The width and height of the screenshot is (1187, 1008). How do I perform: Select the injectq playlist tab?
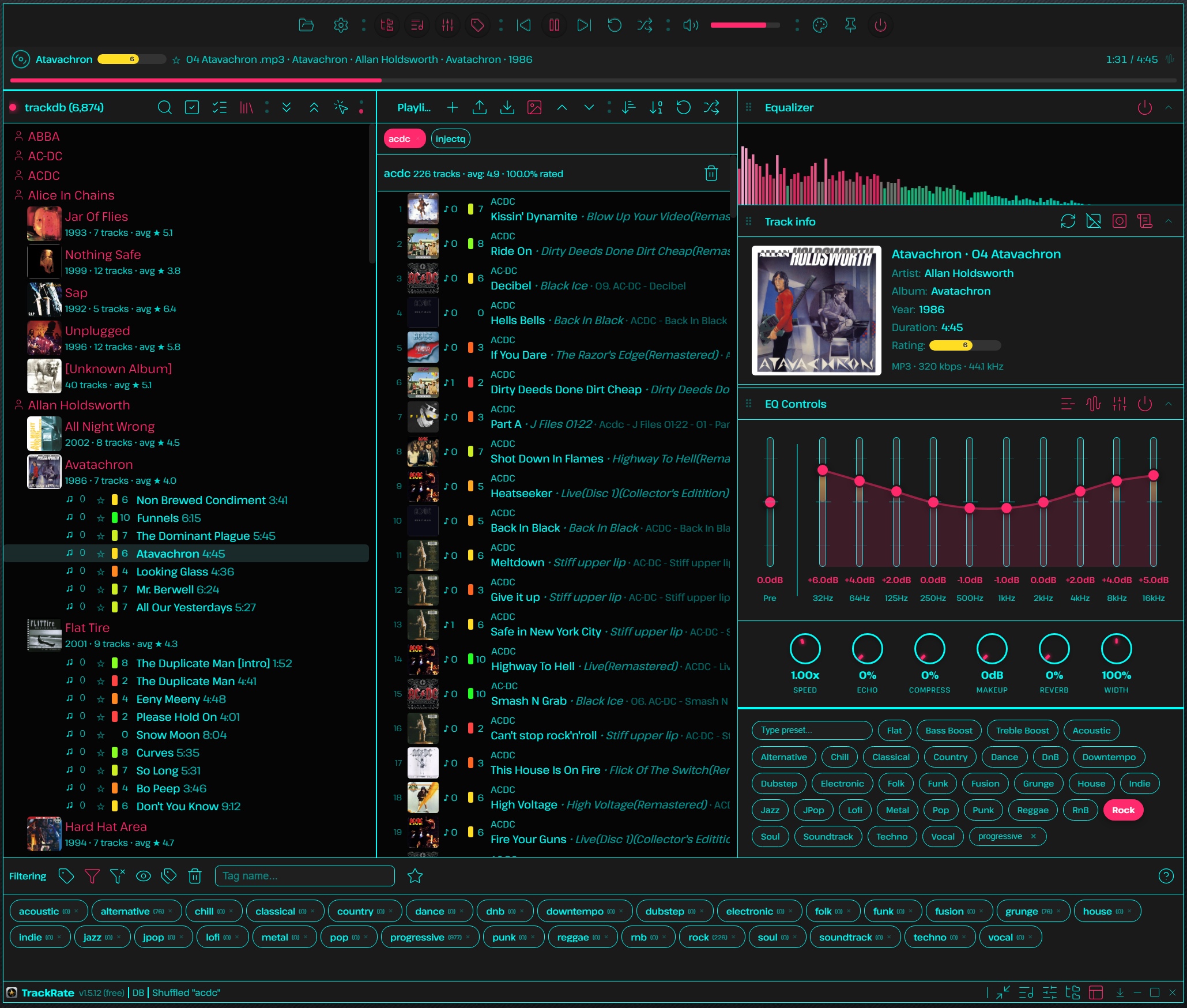click(451, 139)
